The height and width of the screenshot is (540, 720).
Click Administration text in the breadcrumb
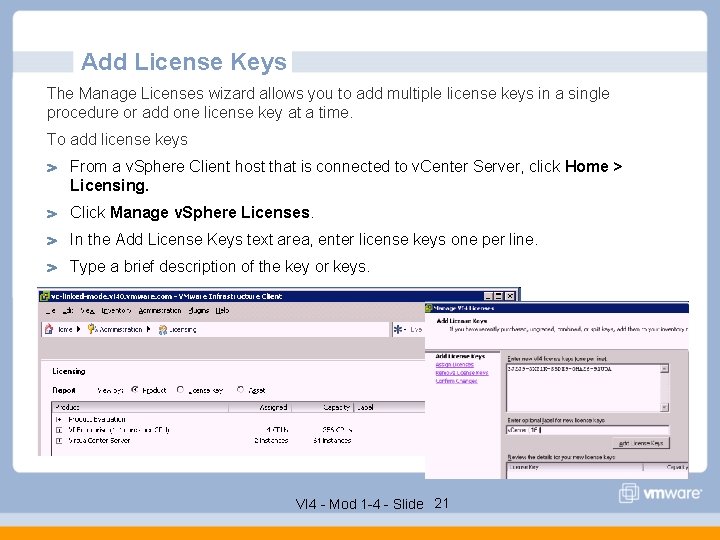[x=121, y=329]
